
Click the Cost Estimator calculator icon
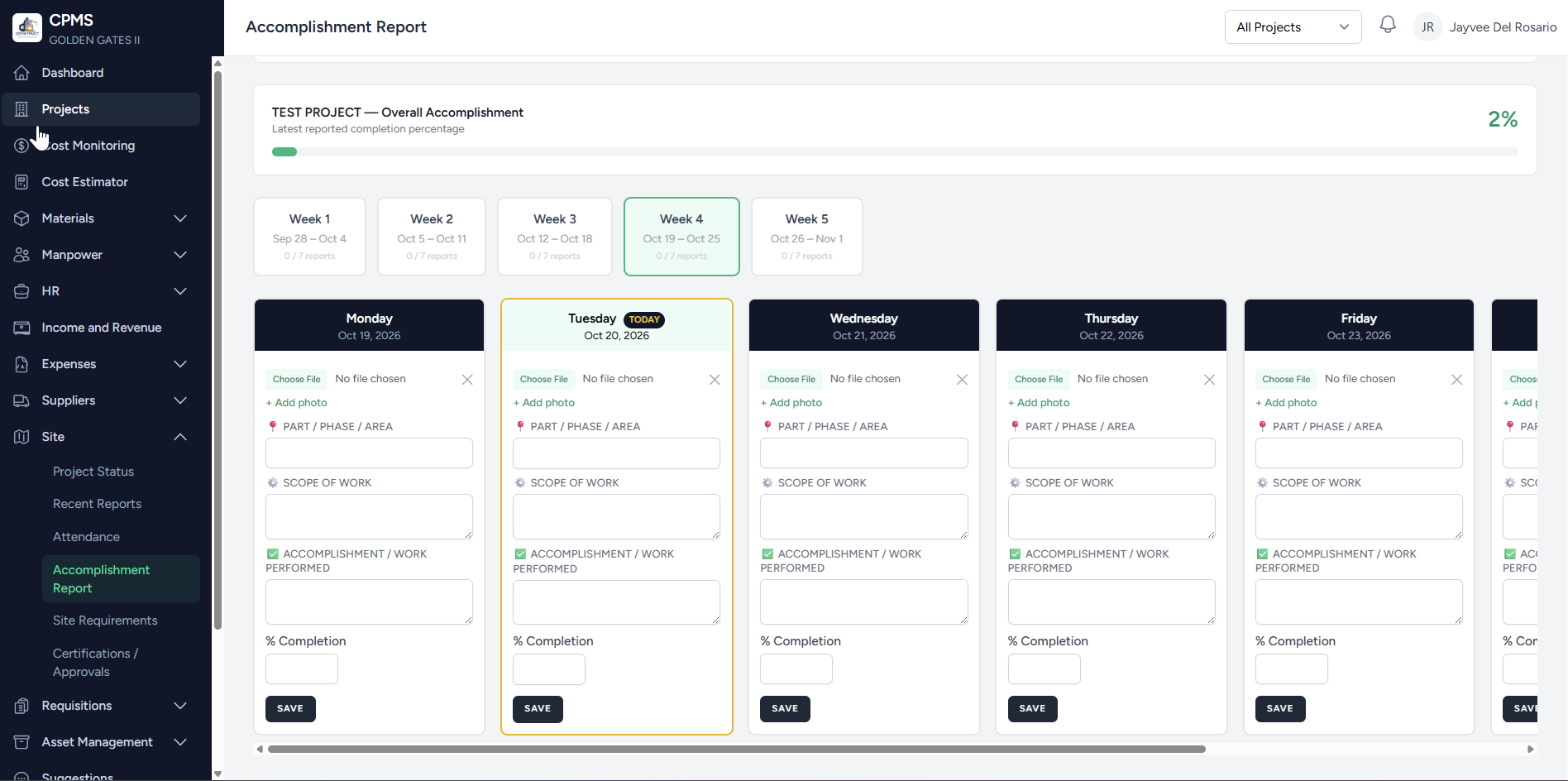tap(22, 182)
